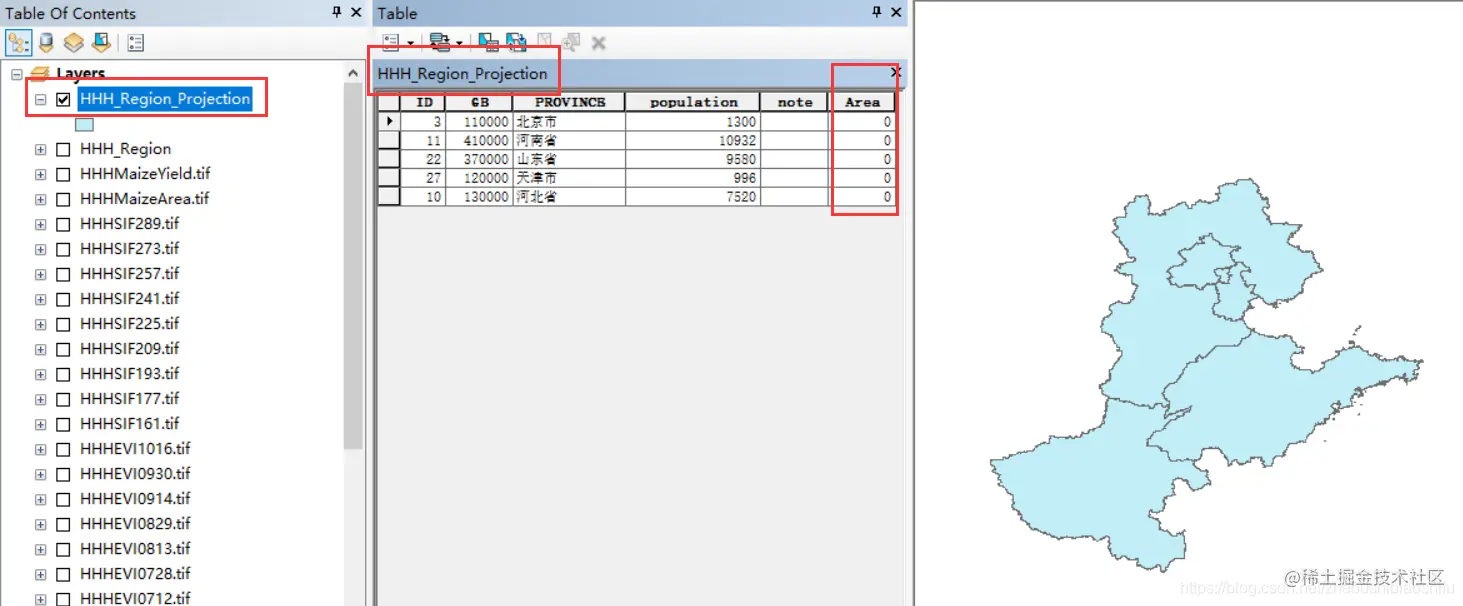Select row selector for ID 3
Image resolution: width=1463 pixels, height=606 pixels.
[389, 121]
